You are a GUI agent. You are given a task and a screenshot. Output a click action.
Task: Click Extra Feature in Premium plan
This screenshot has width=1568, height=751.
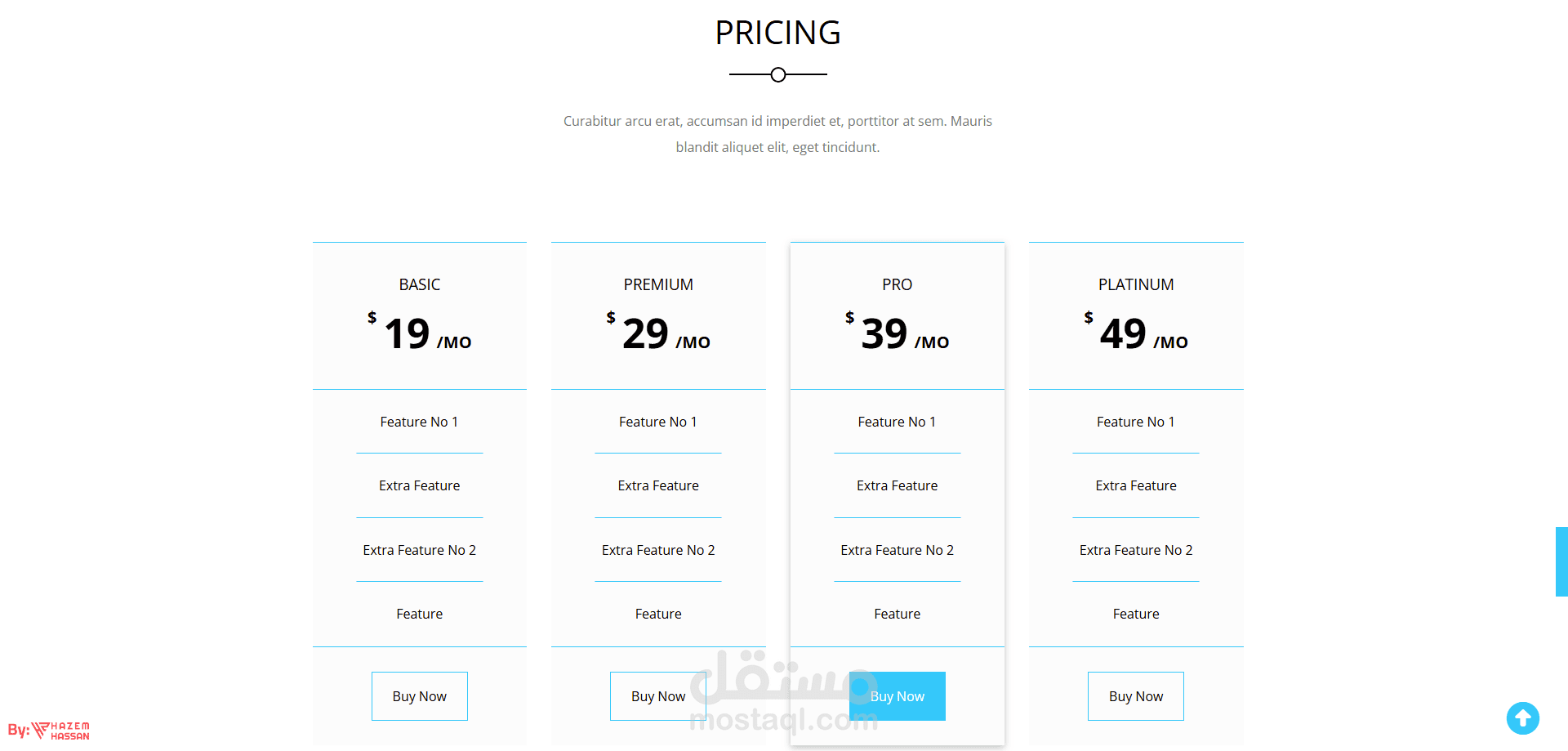tap(658, 485)
